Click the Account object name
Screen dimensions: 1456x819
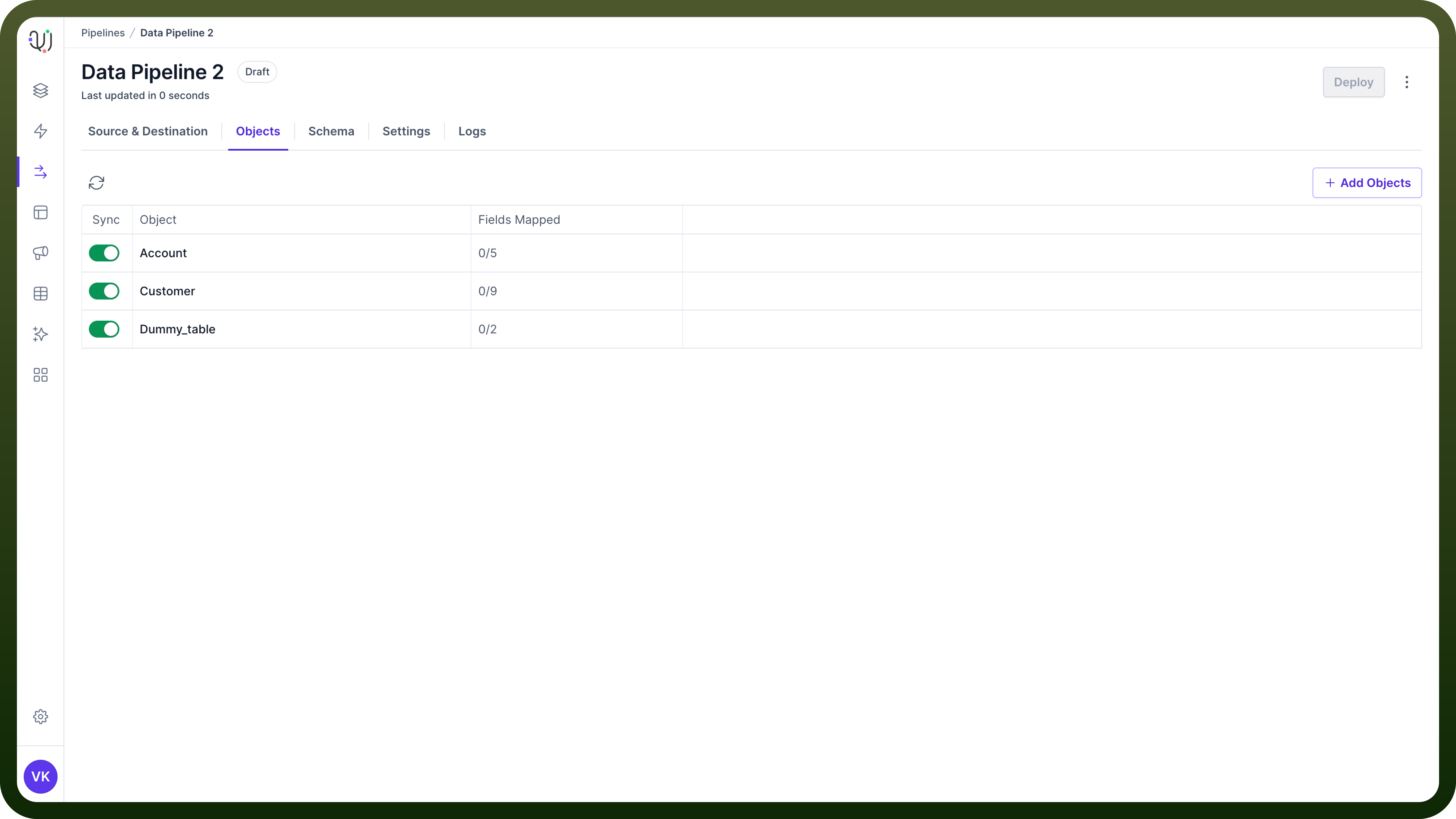pyautogui.click(x=163, y=253)
